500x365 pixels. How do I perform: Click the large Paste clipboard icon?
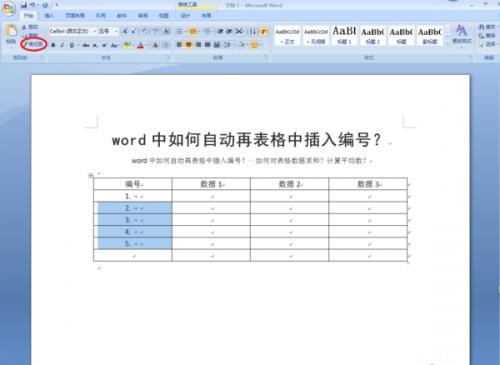(11, 31)
